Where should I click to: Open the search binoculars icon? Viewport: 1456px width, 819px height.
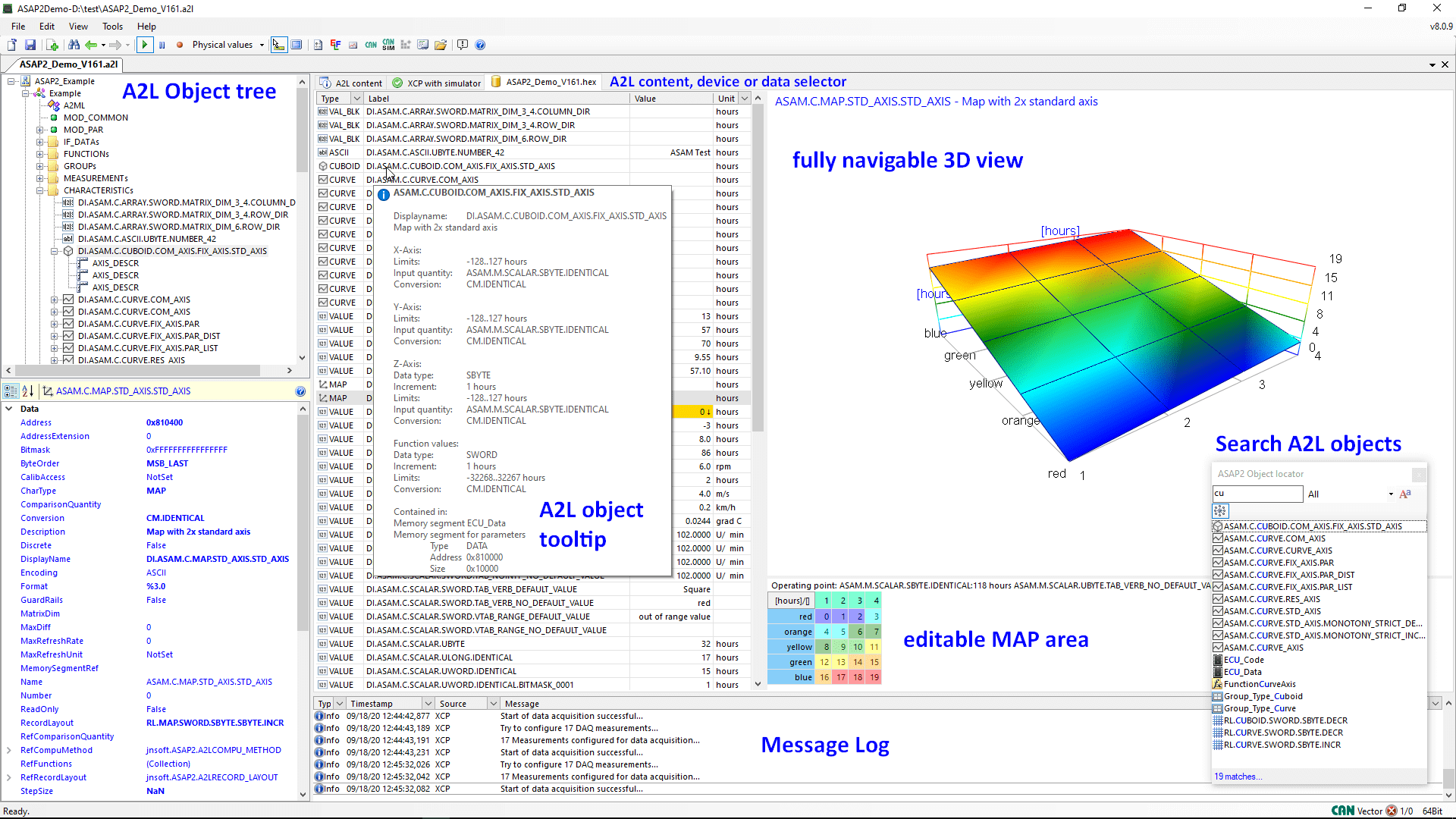click(x=74, y=45)
